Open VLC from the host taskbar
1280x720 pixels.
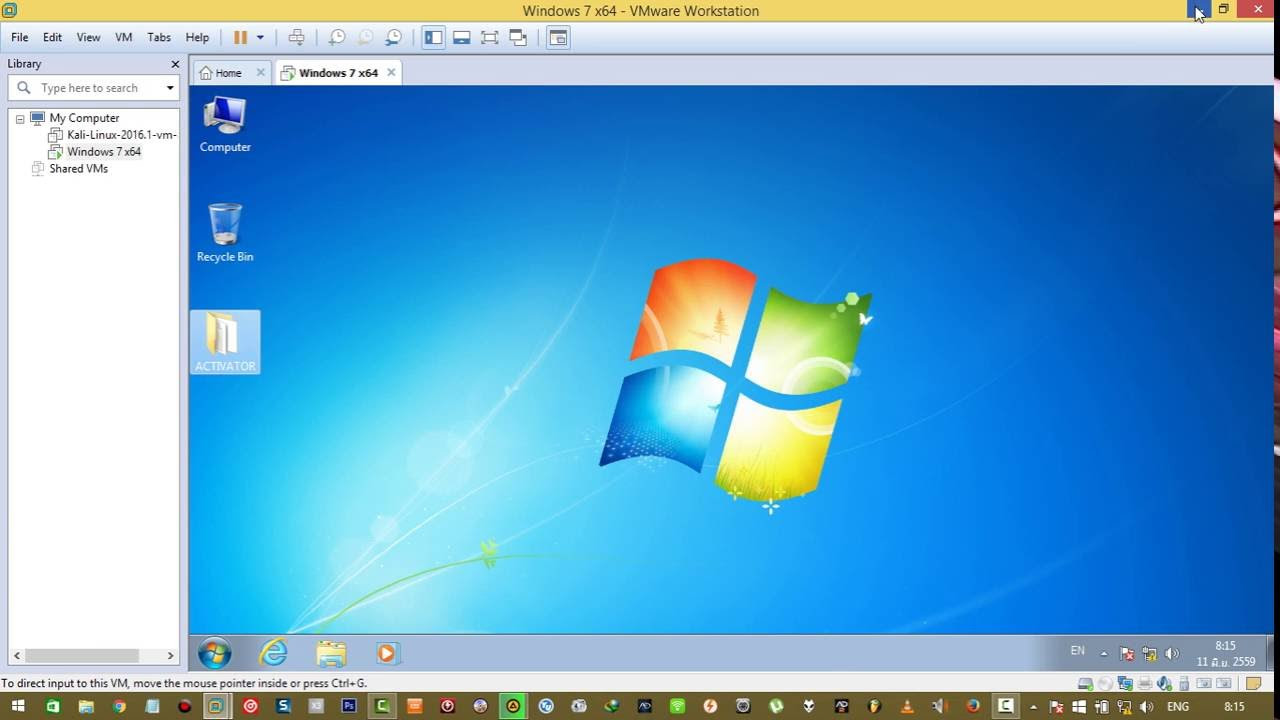pos(908,706)
